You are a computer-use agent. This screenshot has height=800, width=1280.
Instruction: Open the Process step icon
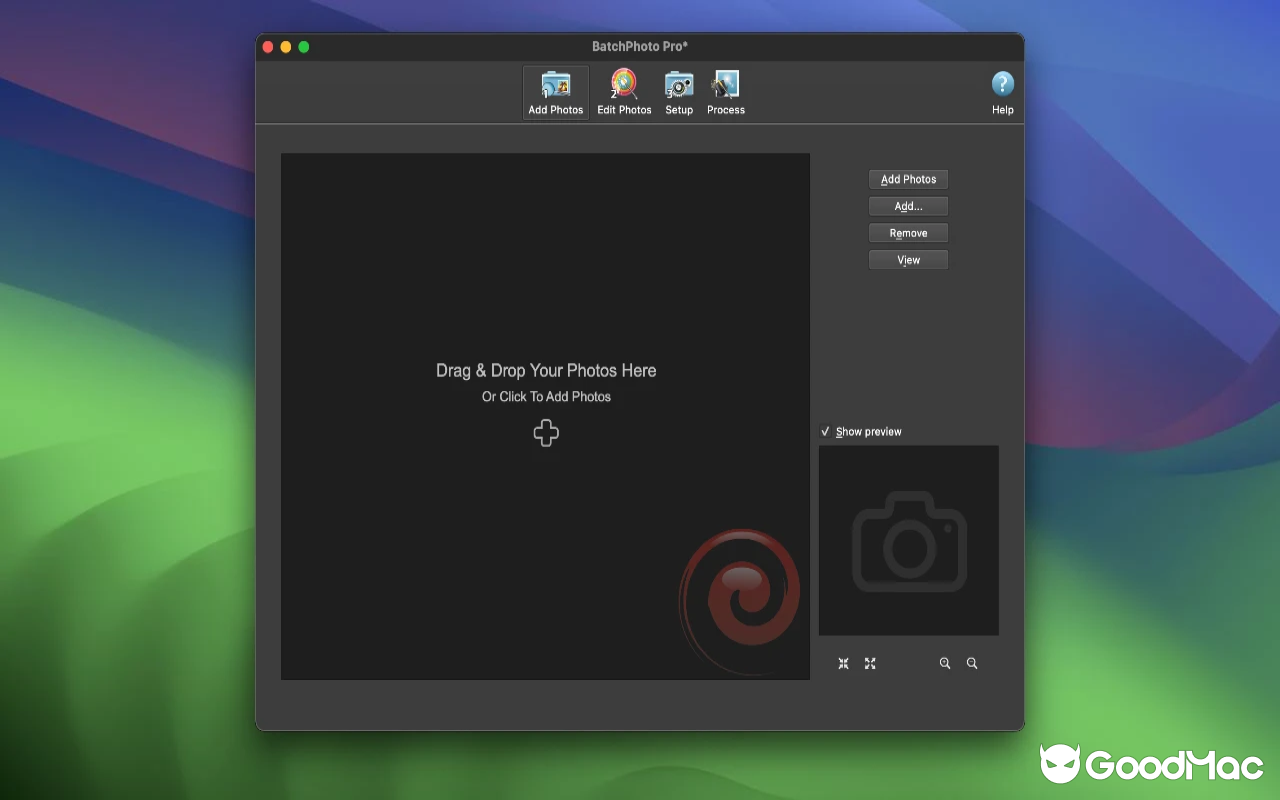(726, 92)
